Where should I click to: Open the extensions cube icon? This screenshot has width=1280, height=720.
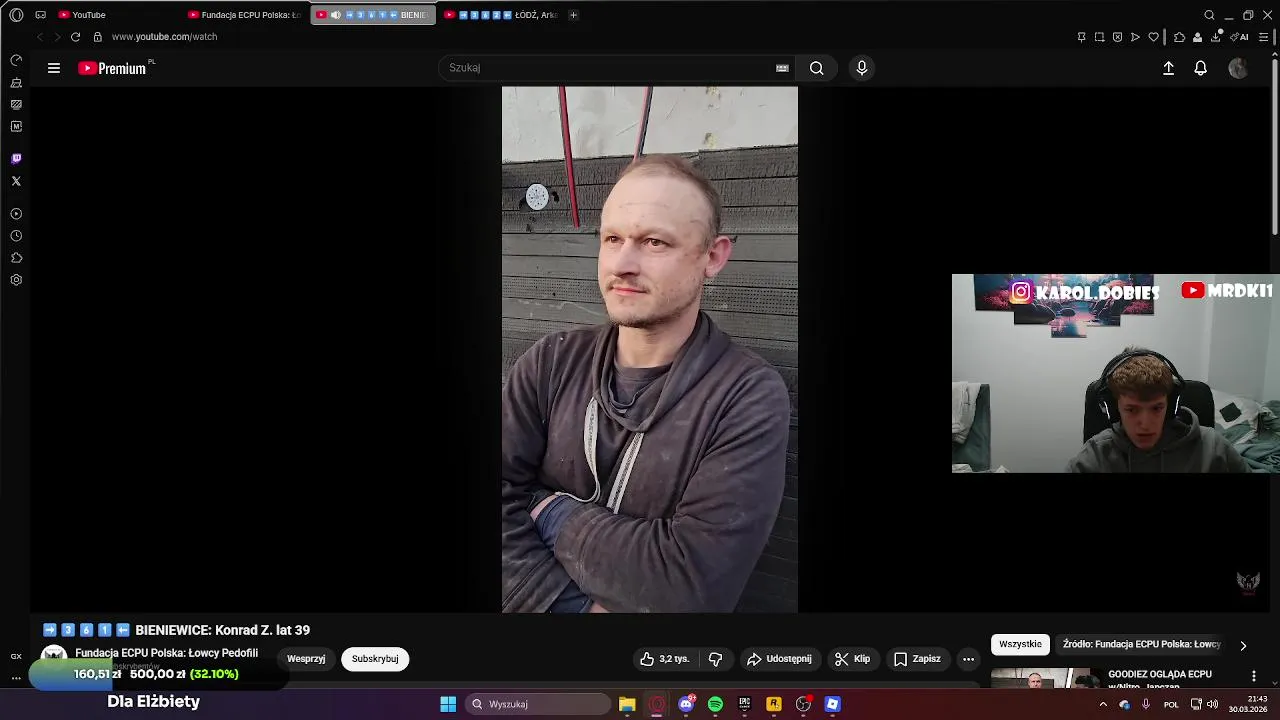[x=1179, y=37]
